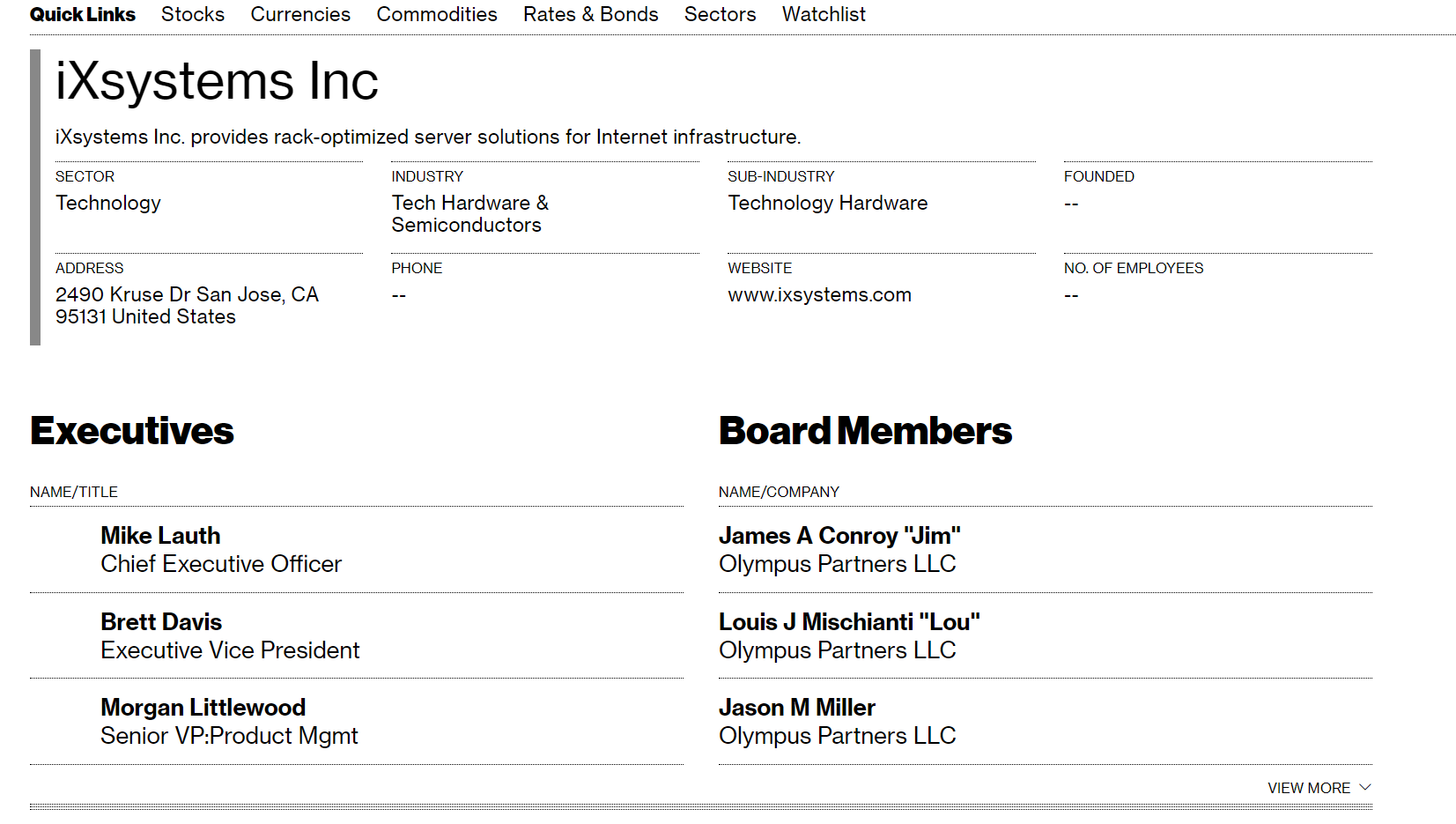1456x824 pixels.
Task: Open Rates & Bonds section
Action: (590, 14)
